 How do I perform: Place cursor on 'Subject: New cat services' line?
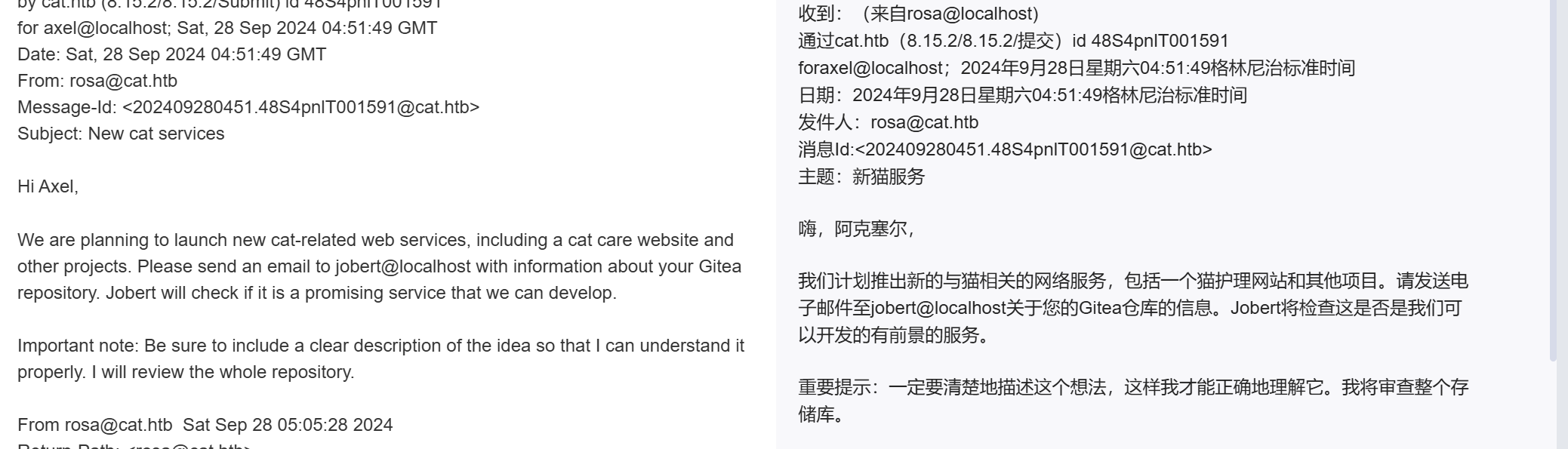click(x=121, y=134)
